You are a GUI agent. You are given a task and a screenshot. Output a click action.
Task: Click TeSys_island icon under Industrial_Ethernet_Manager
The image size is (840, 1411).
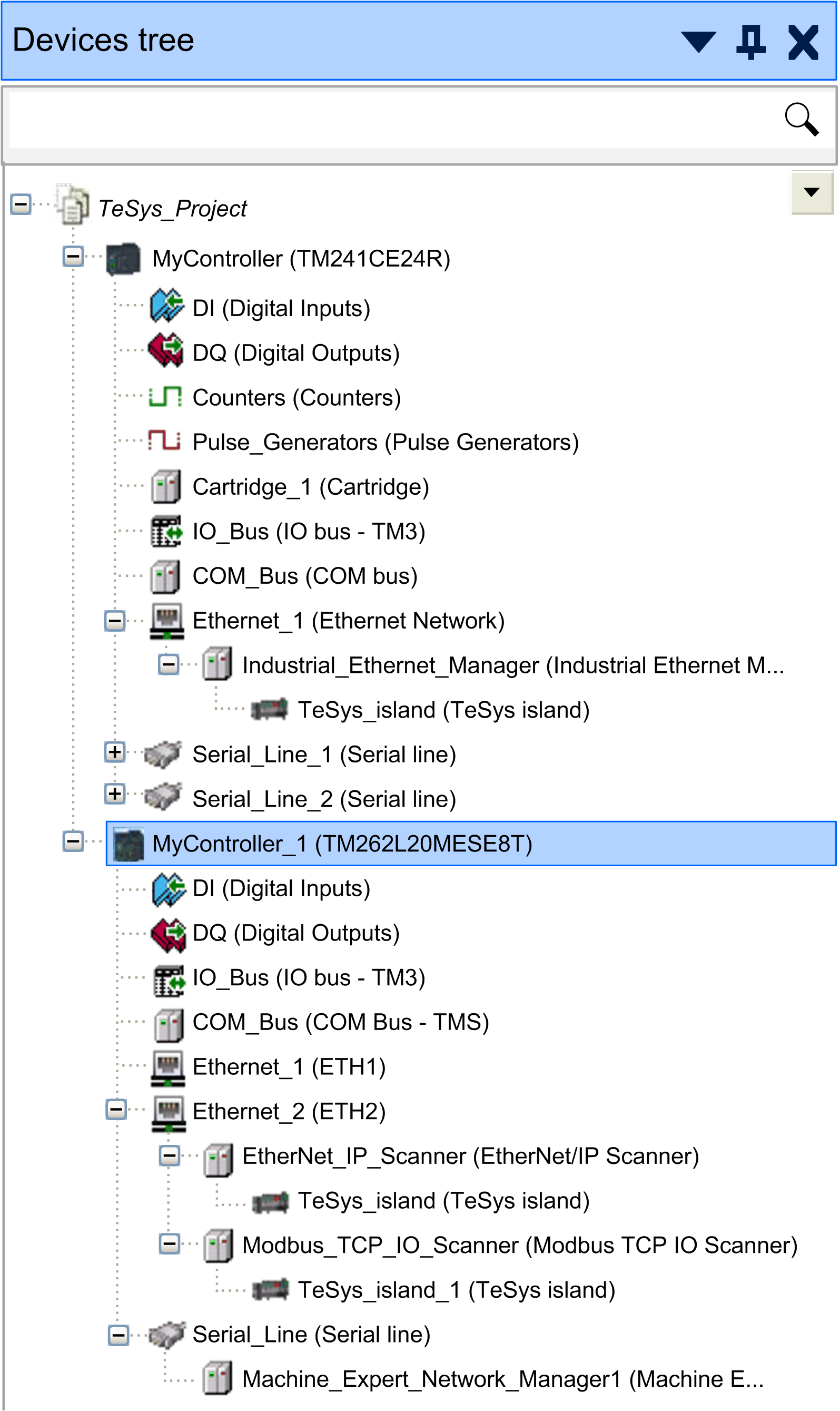click(270, 709)
